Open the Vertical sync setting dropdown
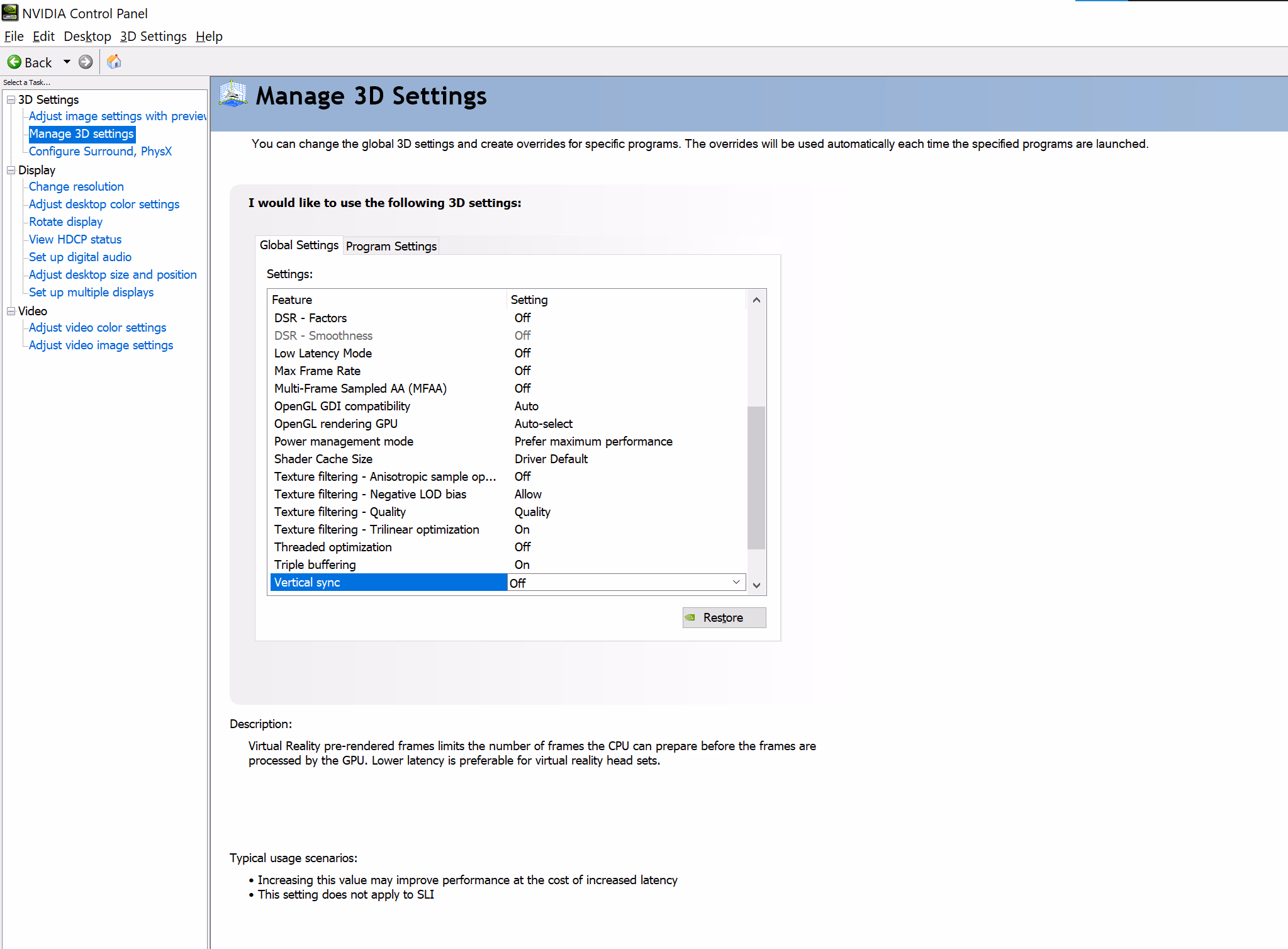The width and height of the screenshot is (1288, 949). 736,583
